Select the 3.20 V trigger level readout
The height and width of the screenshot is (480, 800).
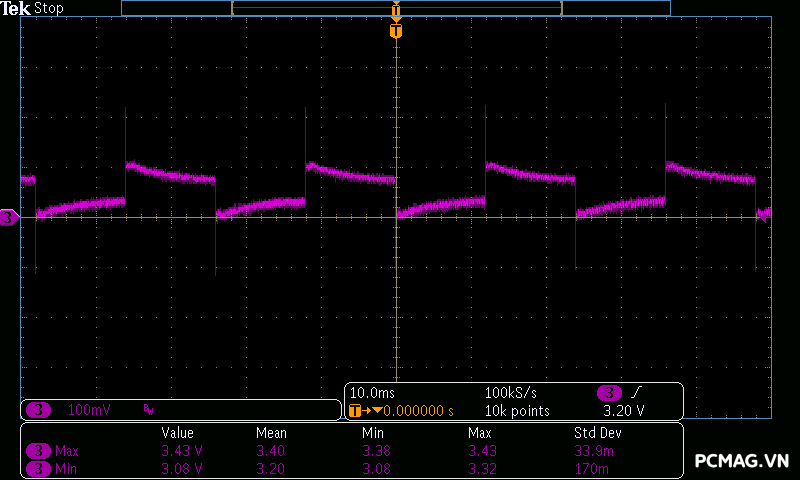(x=624, y=411)
